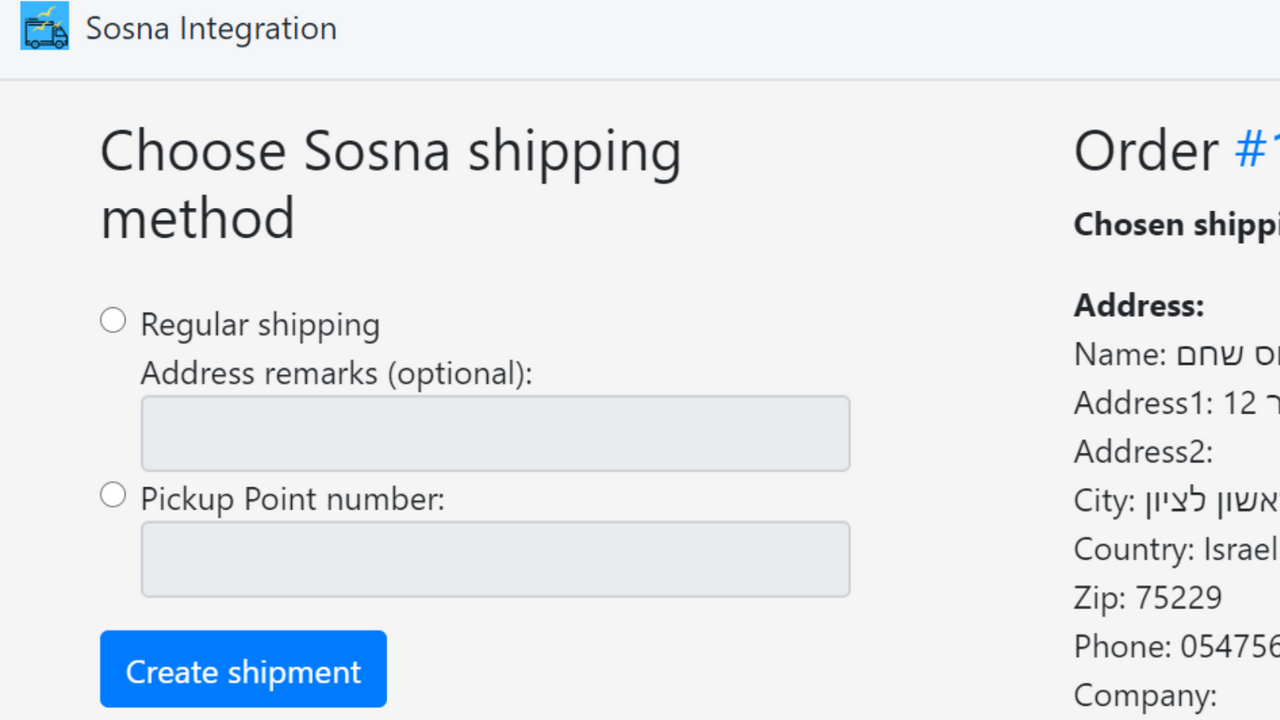The width and height of the screenshot is (1280, 720).
Task: Click the Sosna Integration title text
Action: point(210,27)
